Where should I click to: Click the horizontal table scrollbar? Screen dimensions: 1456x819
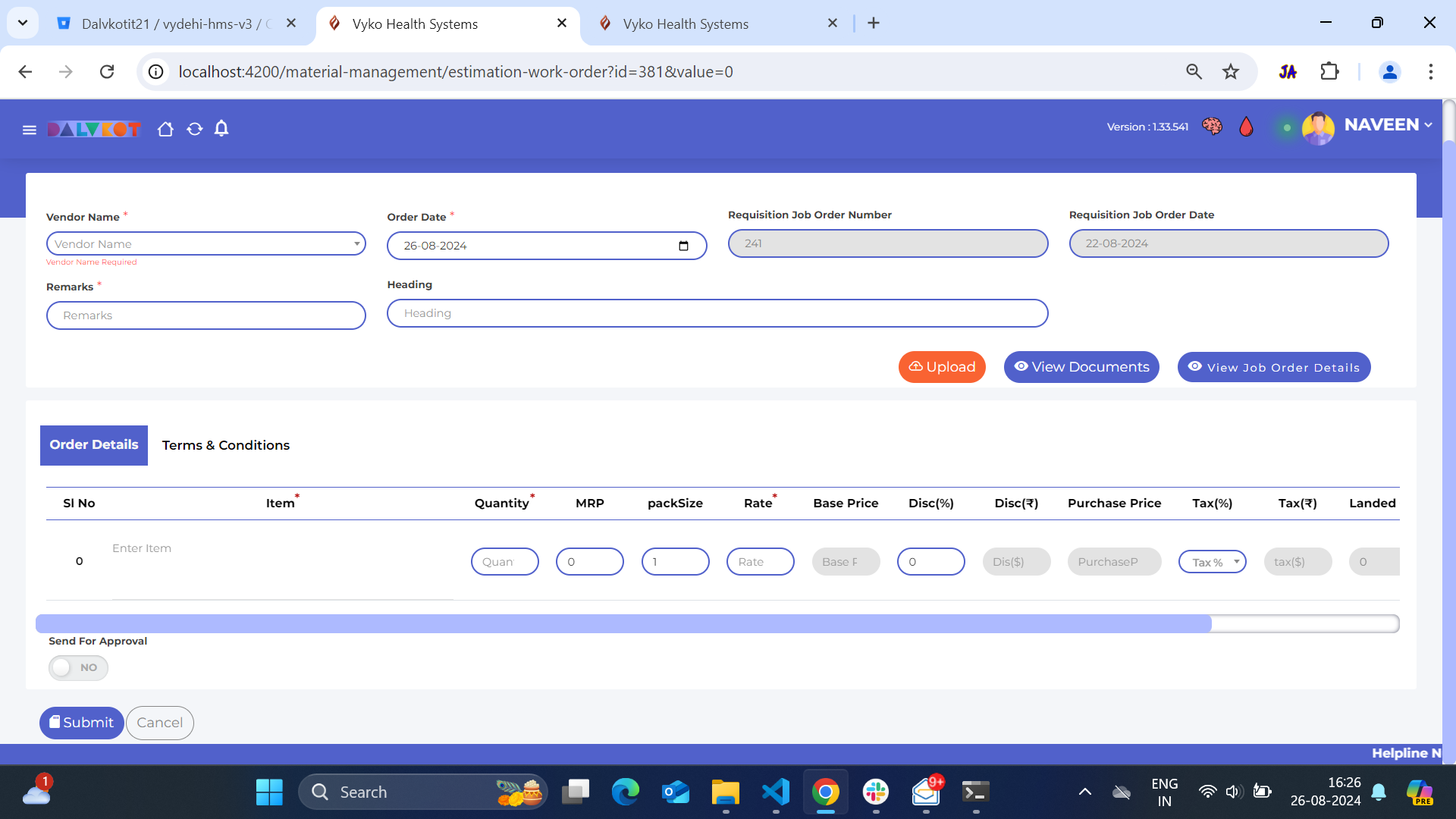pyautogui.click(x=623, y=623)
